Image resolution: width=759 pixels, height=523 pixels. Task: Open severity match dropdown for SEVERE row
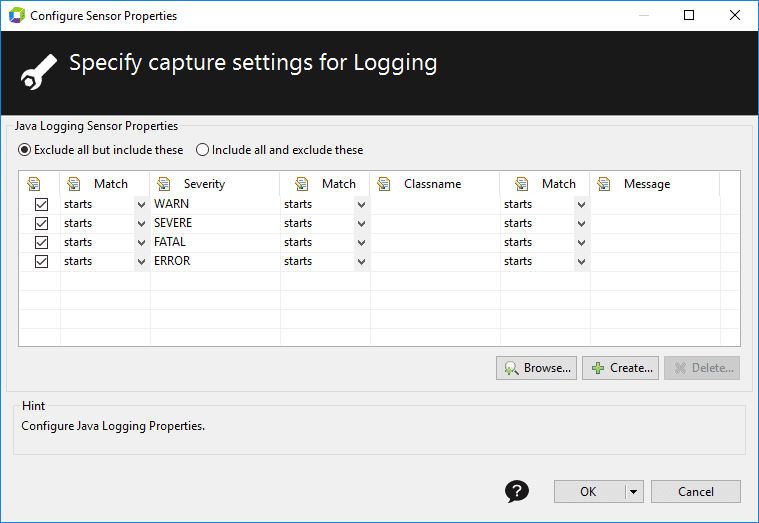[x=141, y=224]
